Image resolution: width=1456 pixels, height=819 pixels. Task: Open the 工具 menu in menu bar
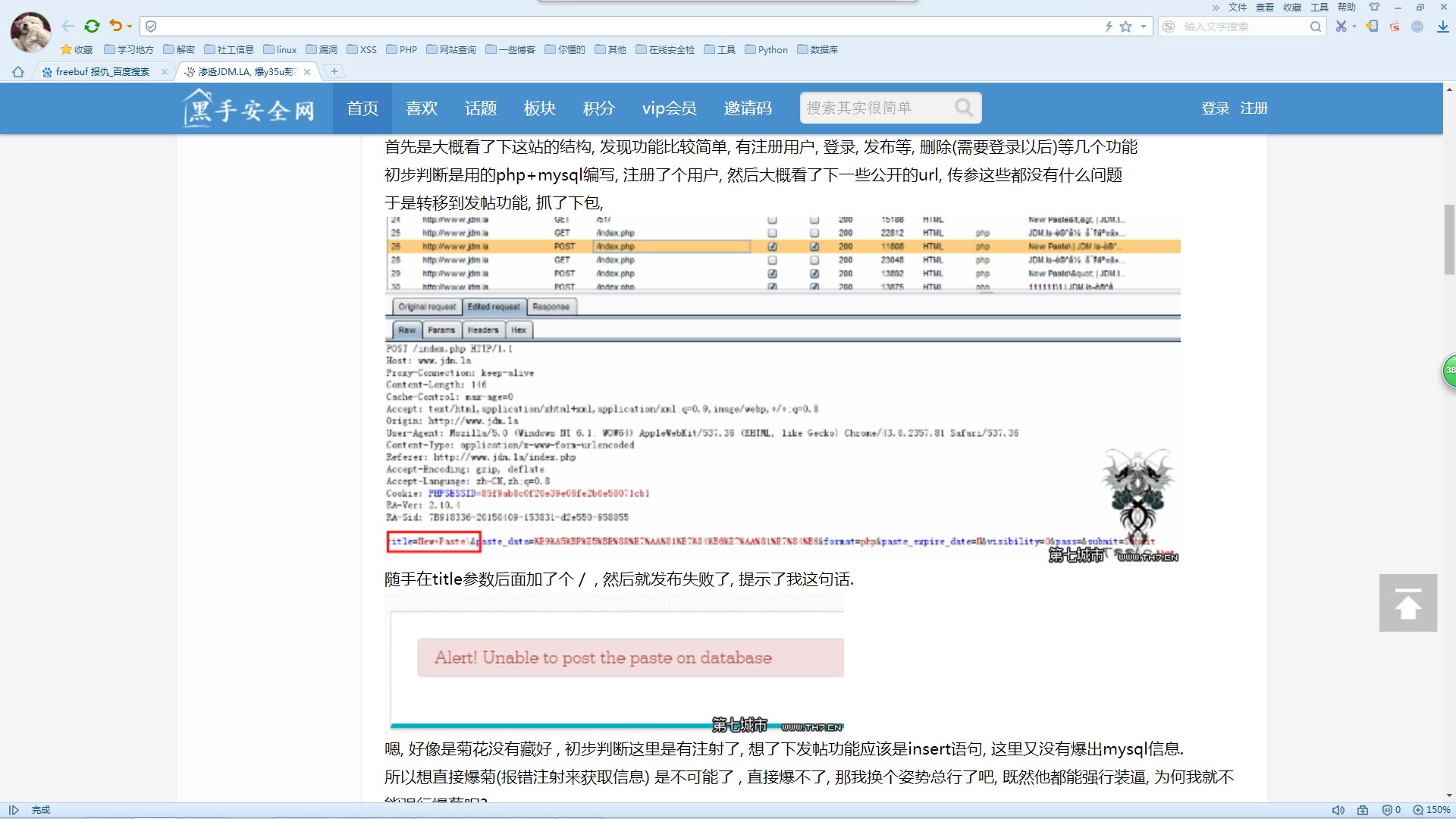tap(1319, 7)
